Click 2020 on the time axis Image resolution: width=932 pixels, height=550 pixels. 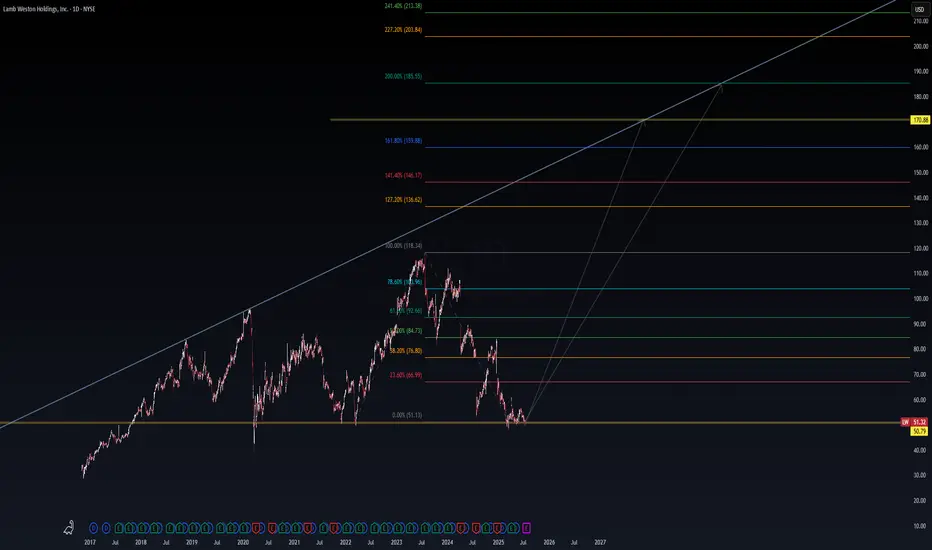tap(243, 542)
